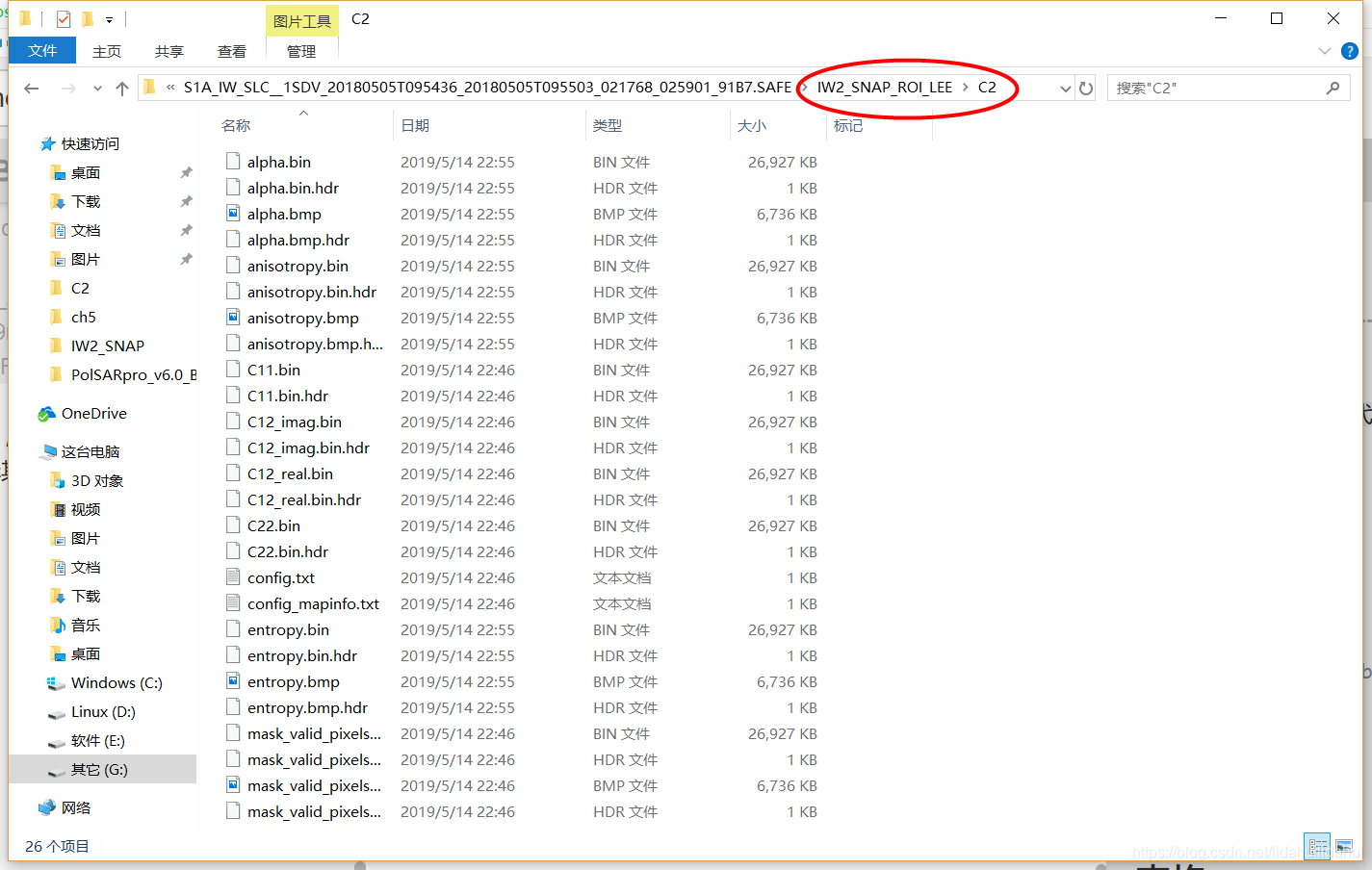Click the IW2_SNAP_ROI_LEE breadcrumb segment
The width and height of the screenshot is (1372, 870).
(x=885, y=88)
